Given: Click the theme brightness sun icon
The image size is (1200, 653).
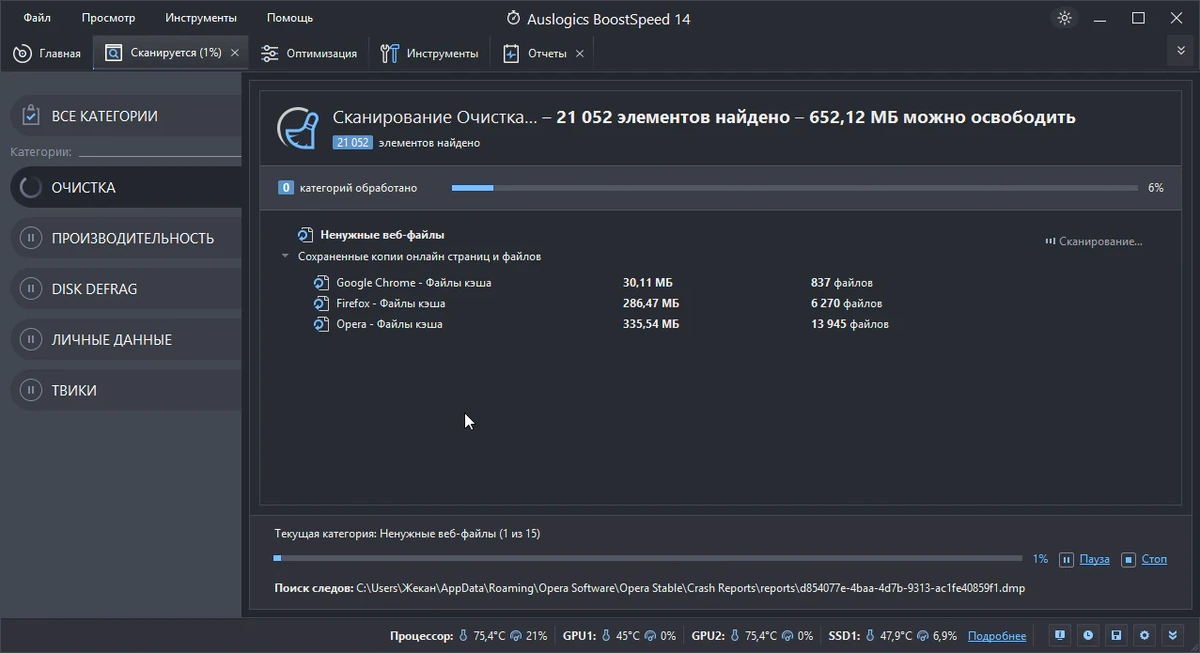Looking at the screenshot, I should point(1064,18).
